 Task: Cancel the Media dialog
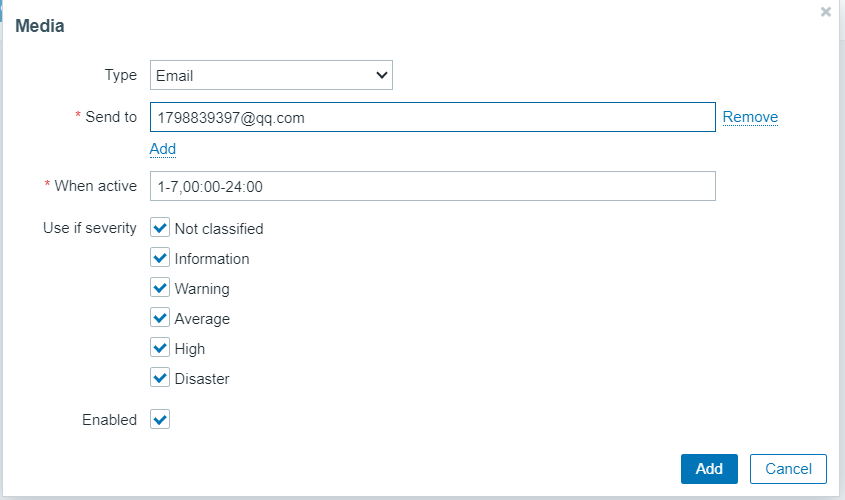click(788, 469)
